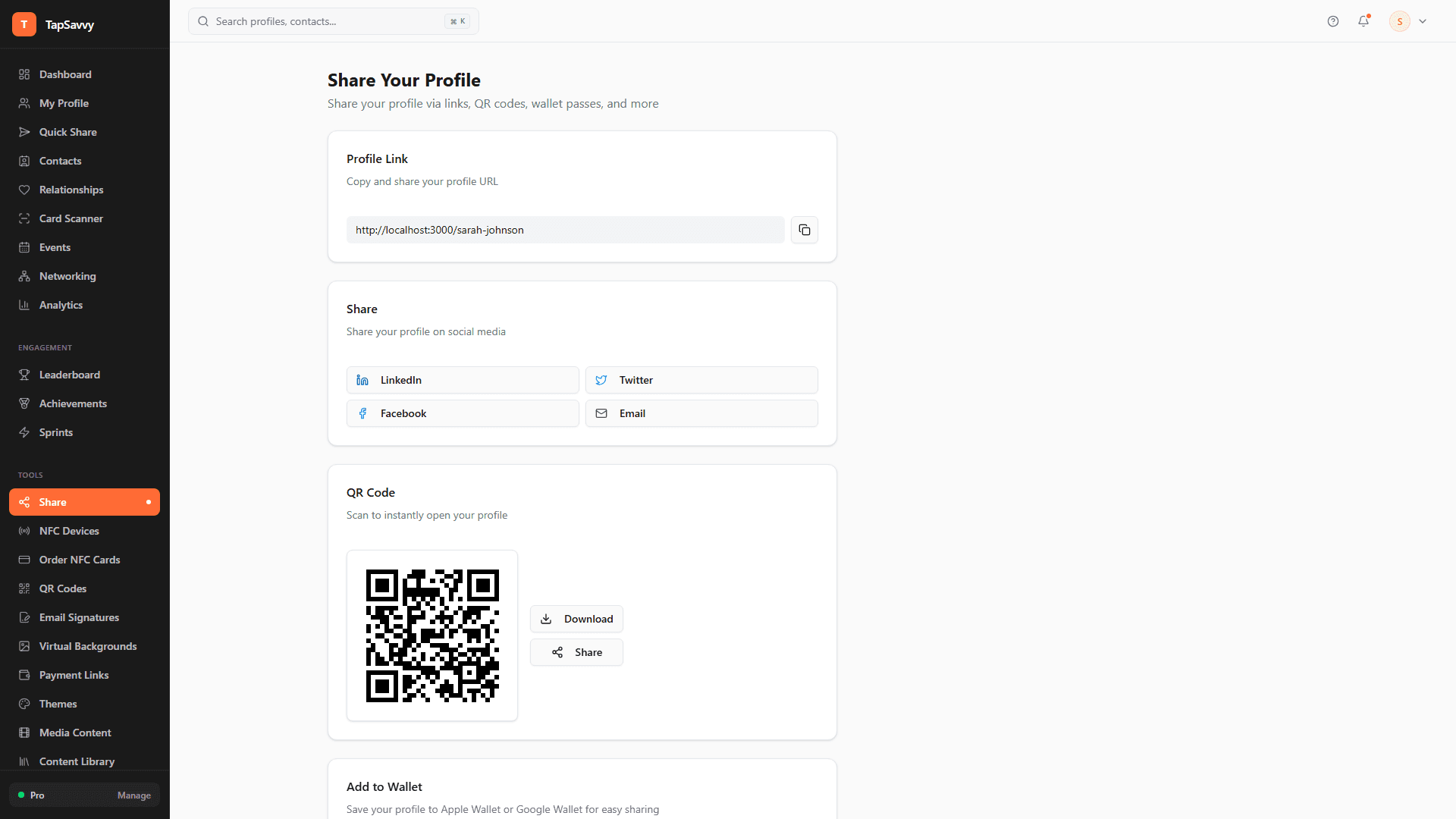Open NFC Devices from the sidebar
Viewport: 1456px width, 819px height.
[69, 531]
